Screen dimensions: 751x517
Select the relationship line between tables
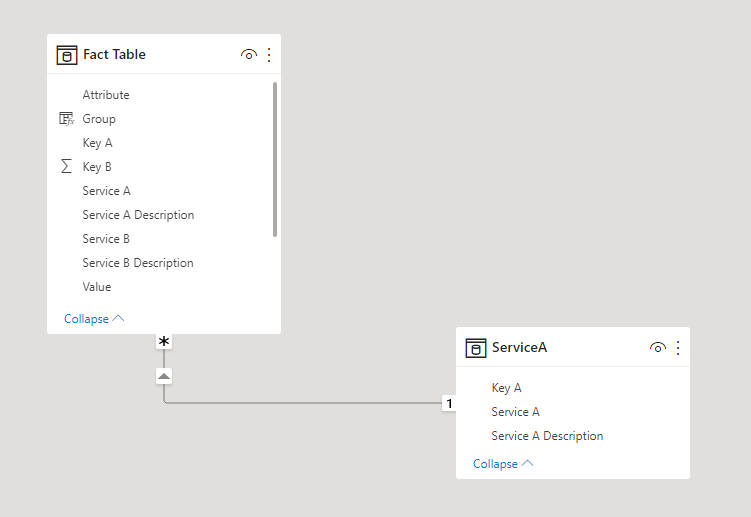(x=303, y=403)
